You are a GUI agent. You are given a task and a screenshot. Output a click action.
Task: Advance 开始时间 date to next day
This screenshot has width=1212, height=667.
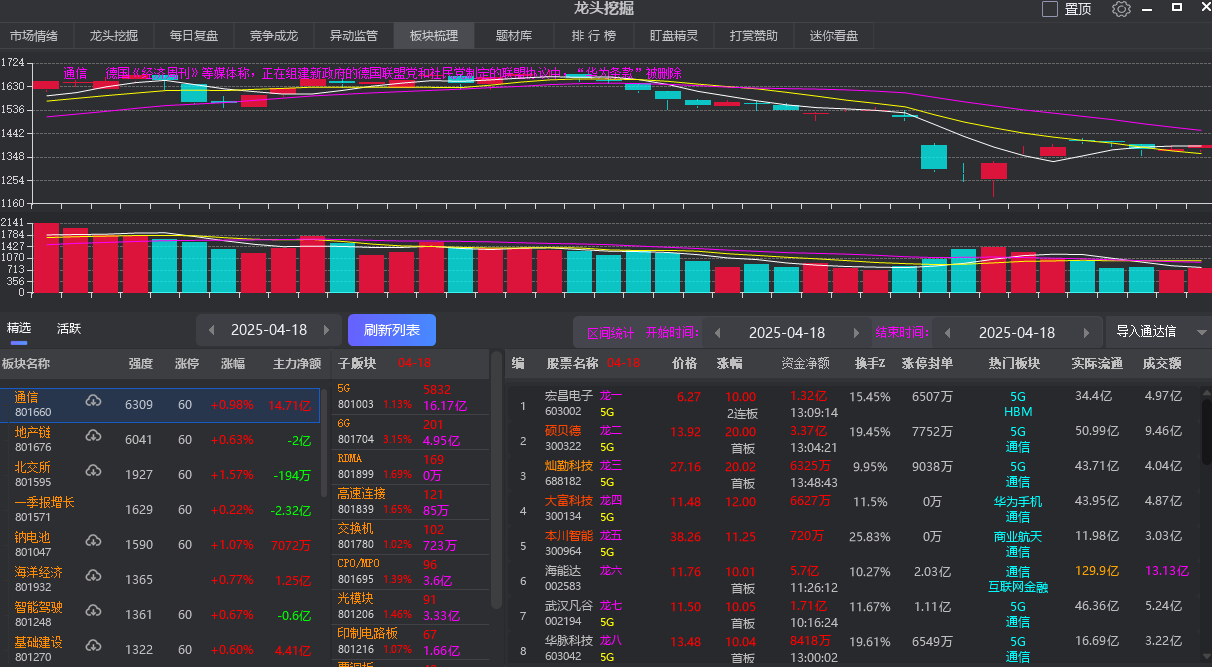856,333
